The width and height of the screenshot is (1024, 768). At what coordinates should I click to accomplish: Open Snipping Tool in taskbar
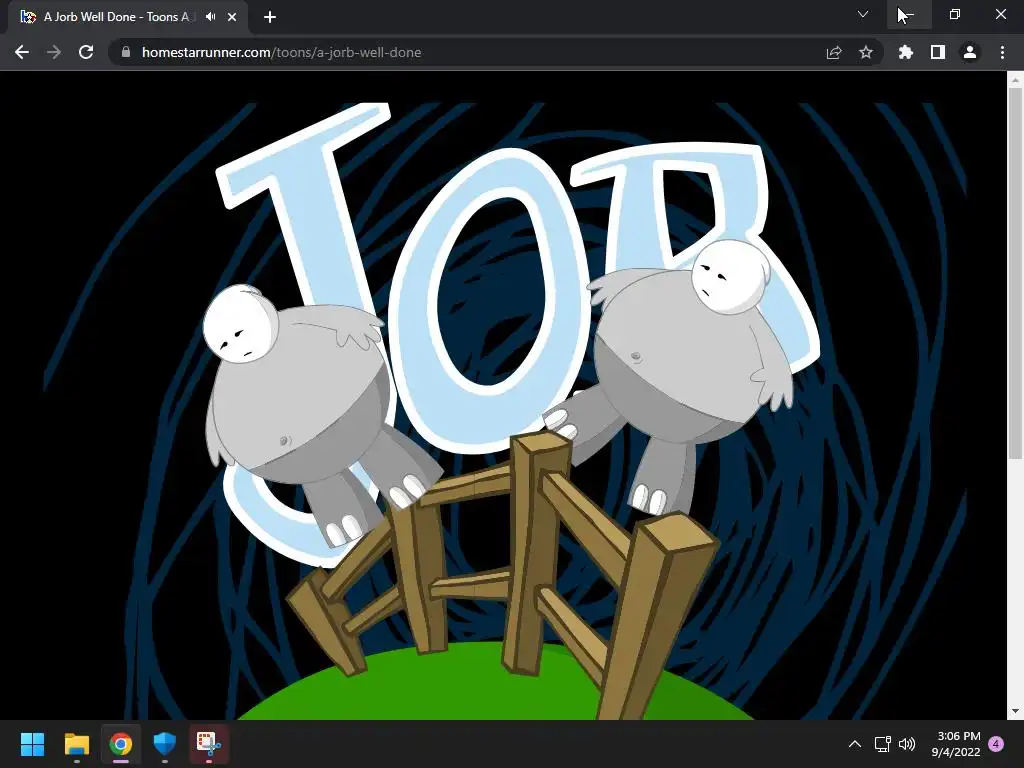click(x=209, y=744)
